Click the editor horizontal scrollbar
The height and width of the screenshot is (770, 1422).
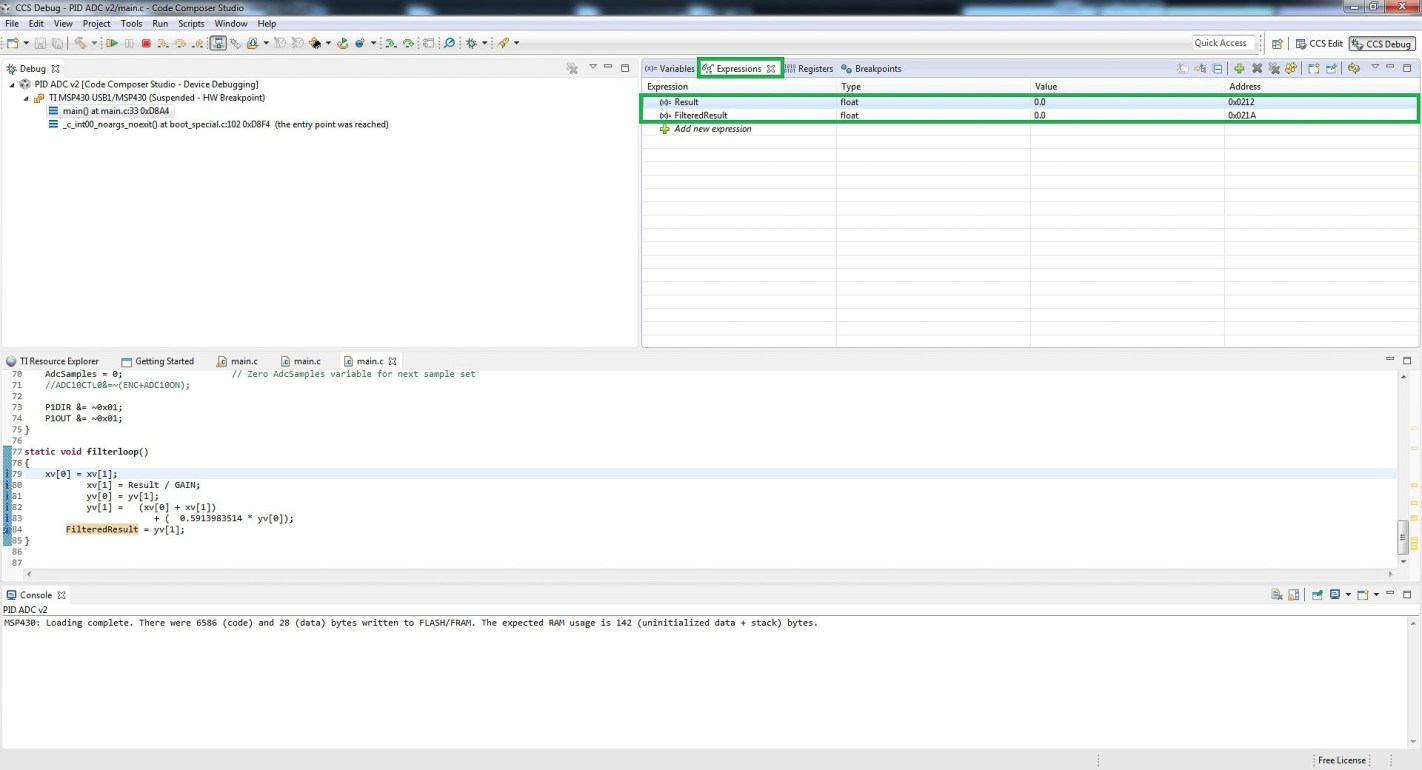pyautogui.click(x=700, y=574)
